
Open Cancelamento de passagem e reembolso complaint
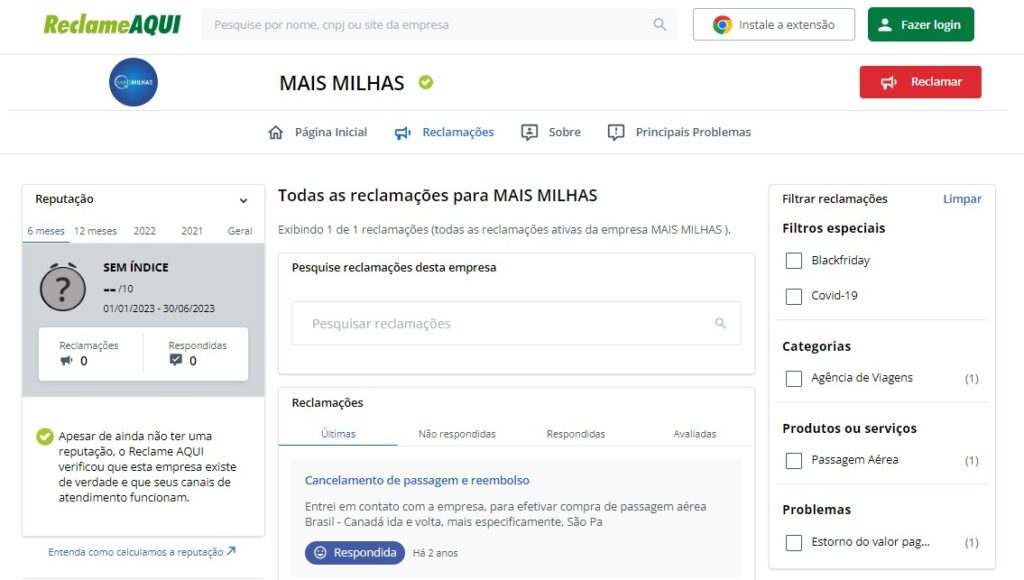click(x=417, y=481)
